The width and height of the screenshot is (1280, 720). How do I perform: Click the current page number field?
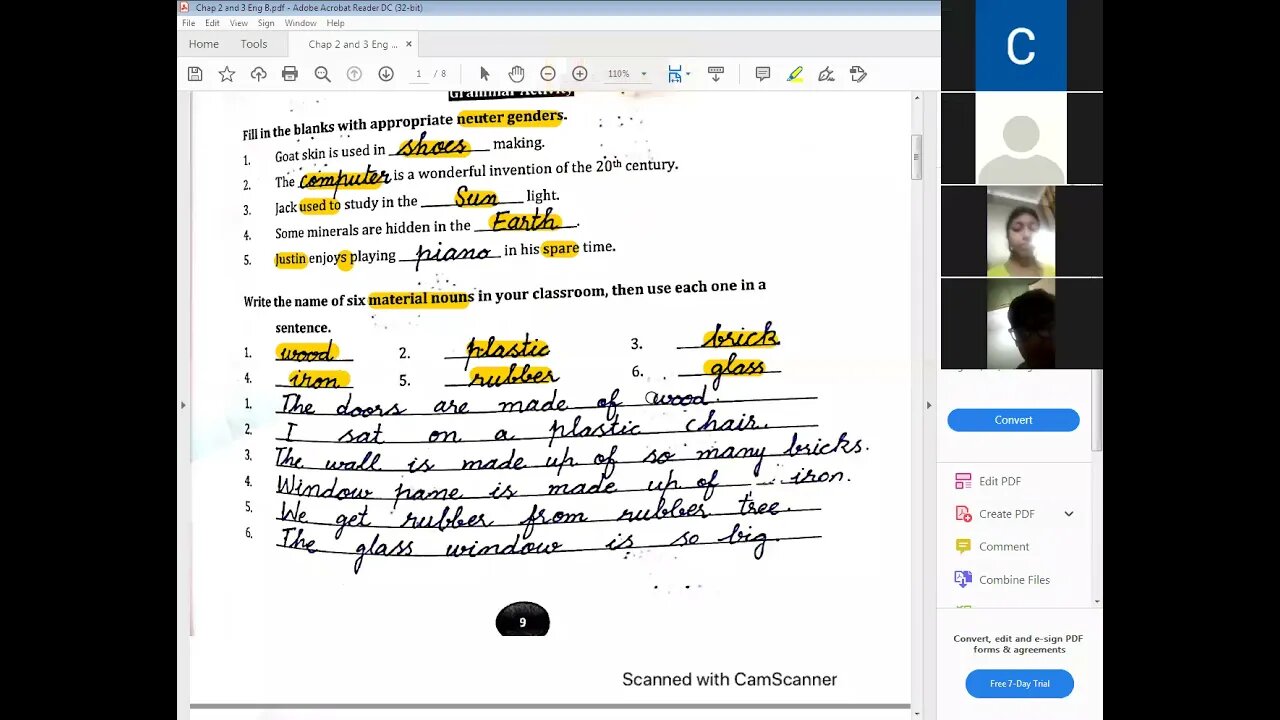(x=419, y=74)
